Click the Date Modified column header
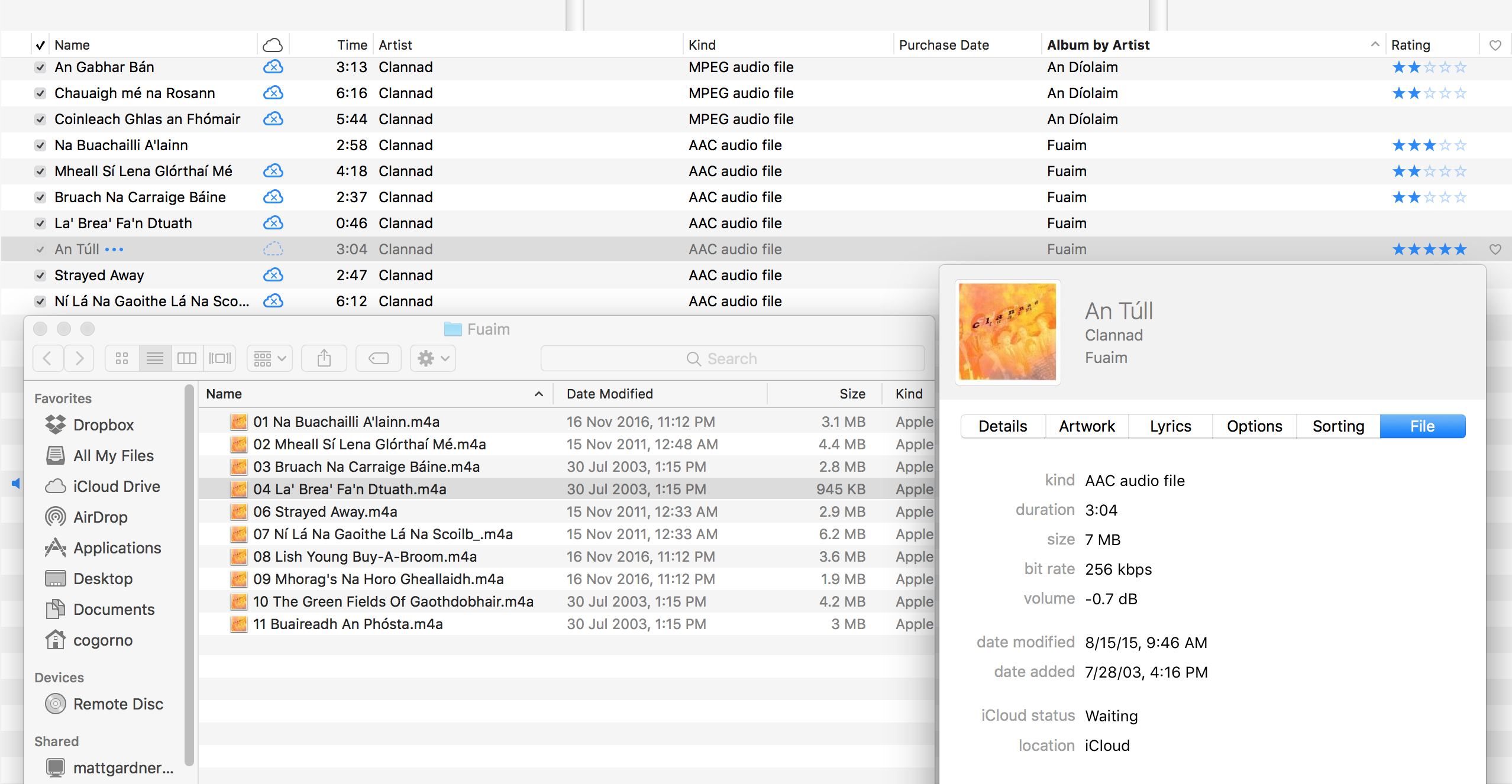 click(609, 394)
